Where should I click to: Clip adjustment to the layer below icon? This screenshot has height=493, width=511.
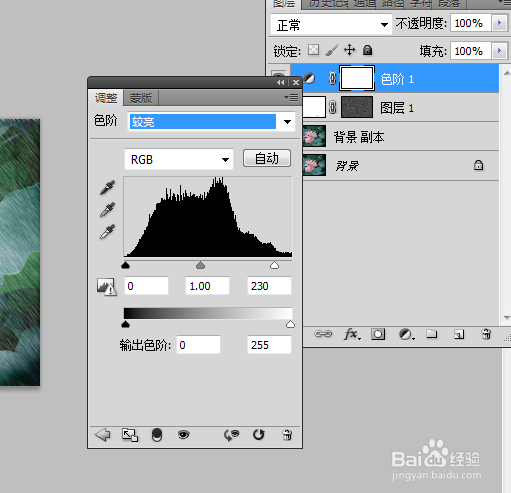click(157, 435)
